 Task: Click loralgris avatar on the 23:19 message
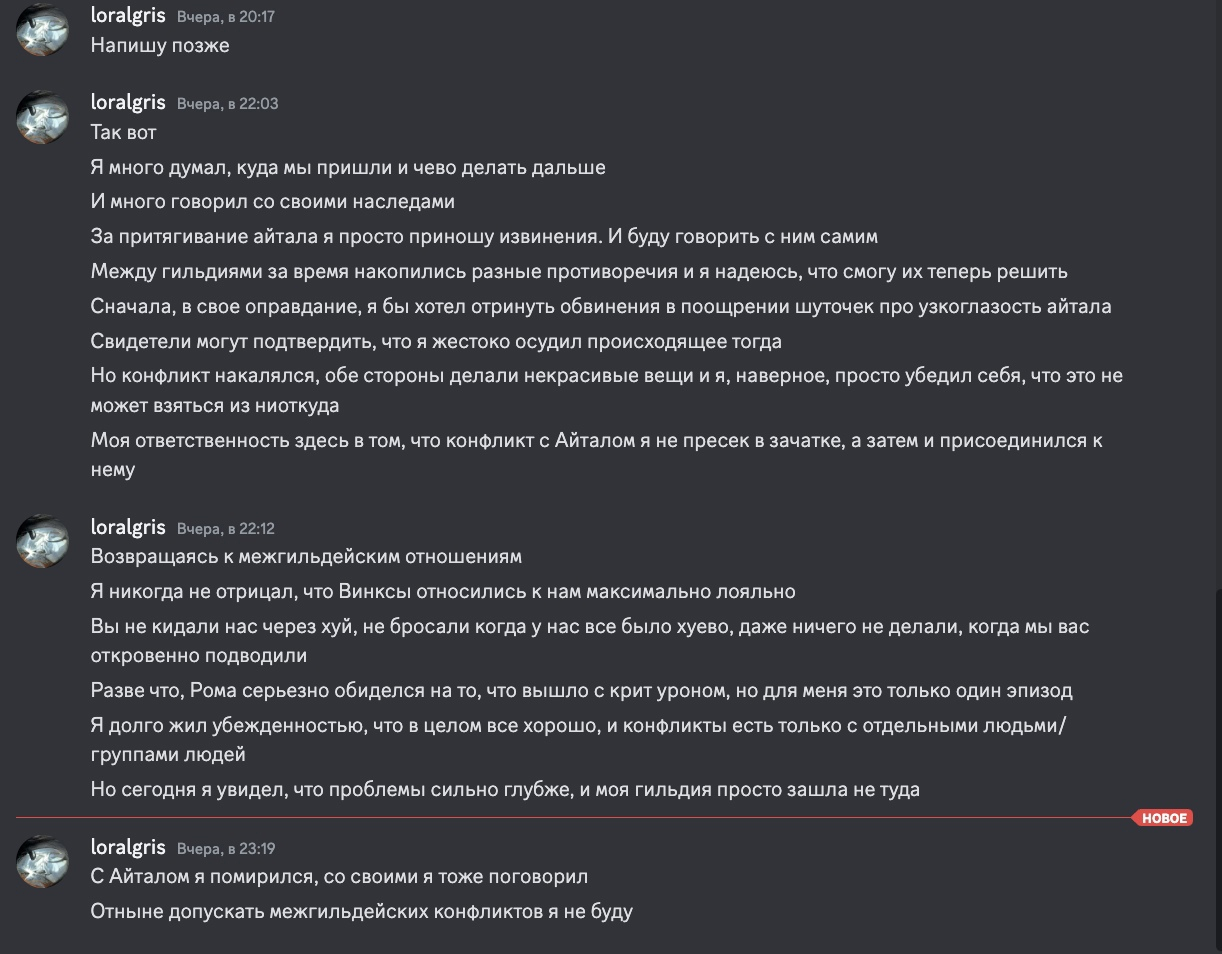[42, 861]
